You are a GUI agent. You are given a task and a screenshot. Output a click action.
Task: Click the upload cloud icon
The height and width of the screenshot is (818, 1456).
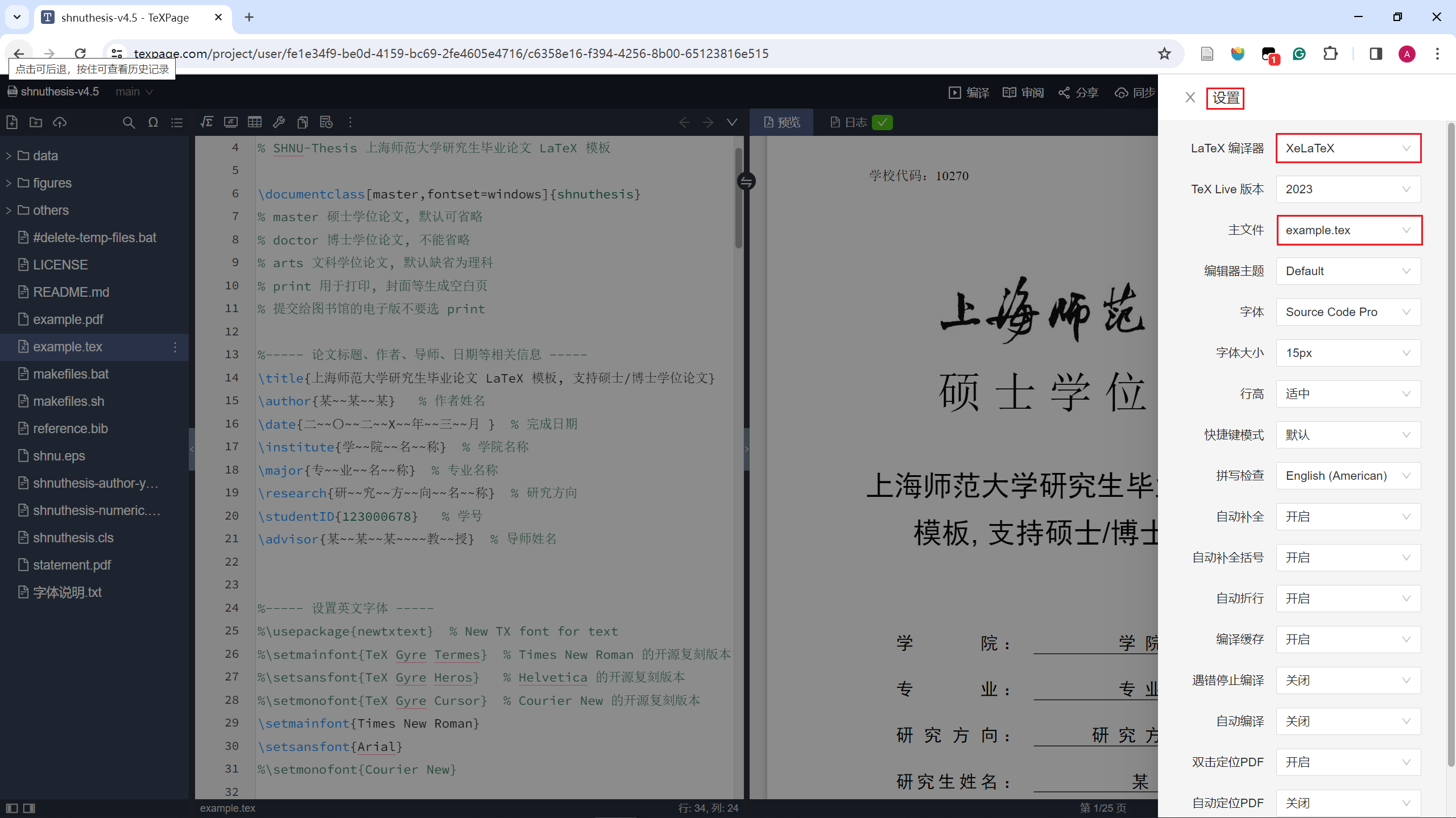point(60,122)
